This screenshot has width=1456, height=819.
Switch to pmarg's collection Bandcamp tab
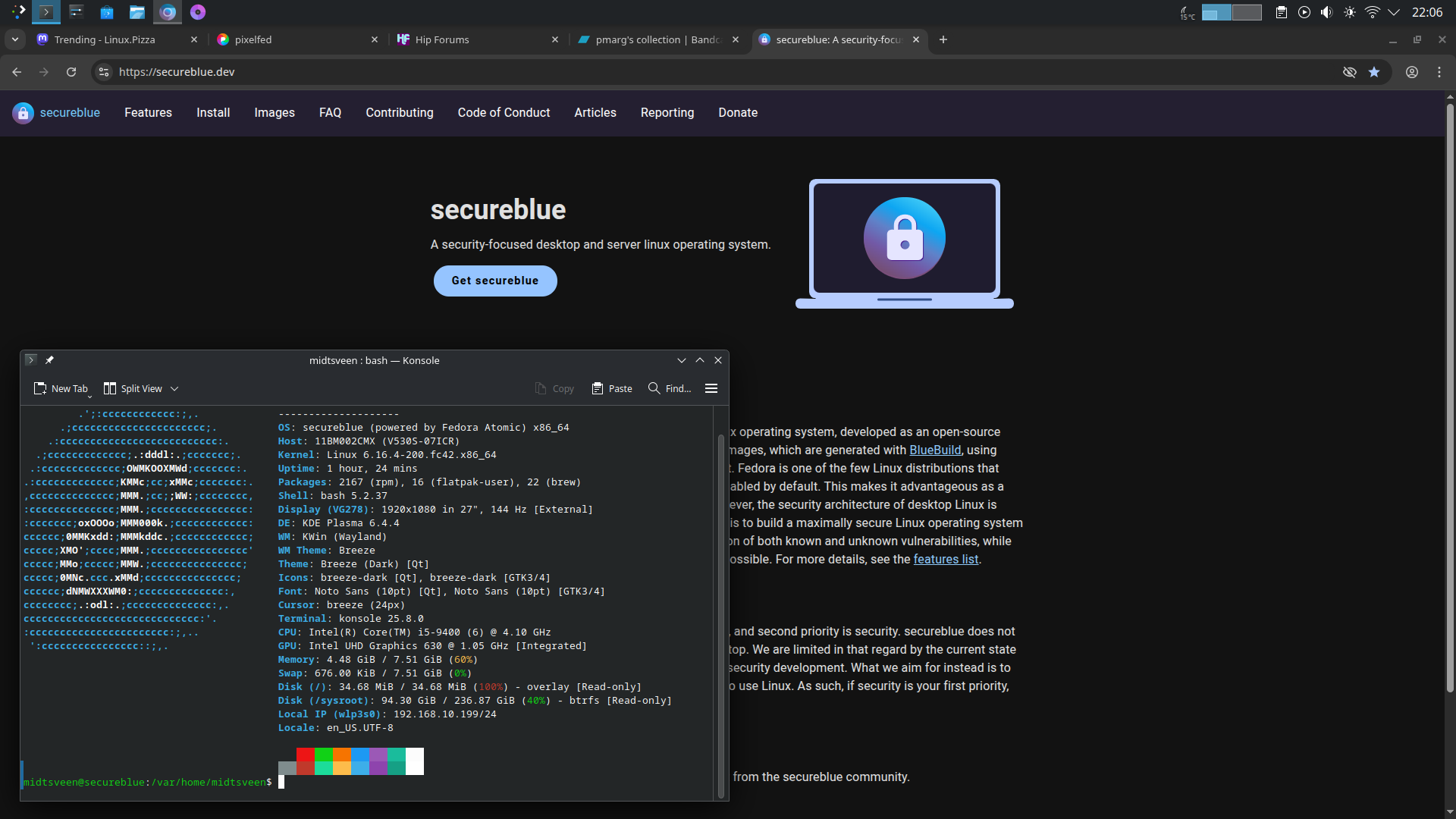[657, 39]
